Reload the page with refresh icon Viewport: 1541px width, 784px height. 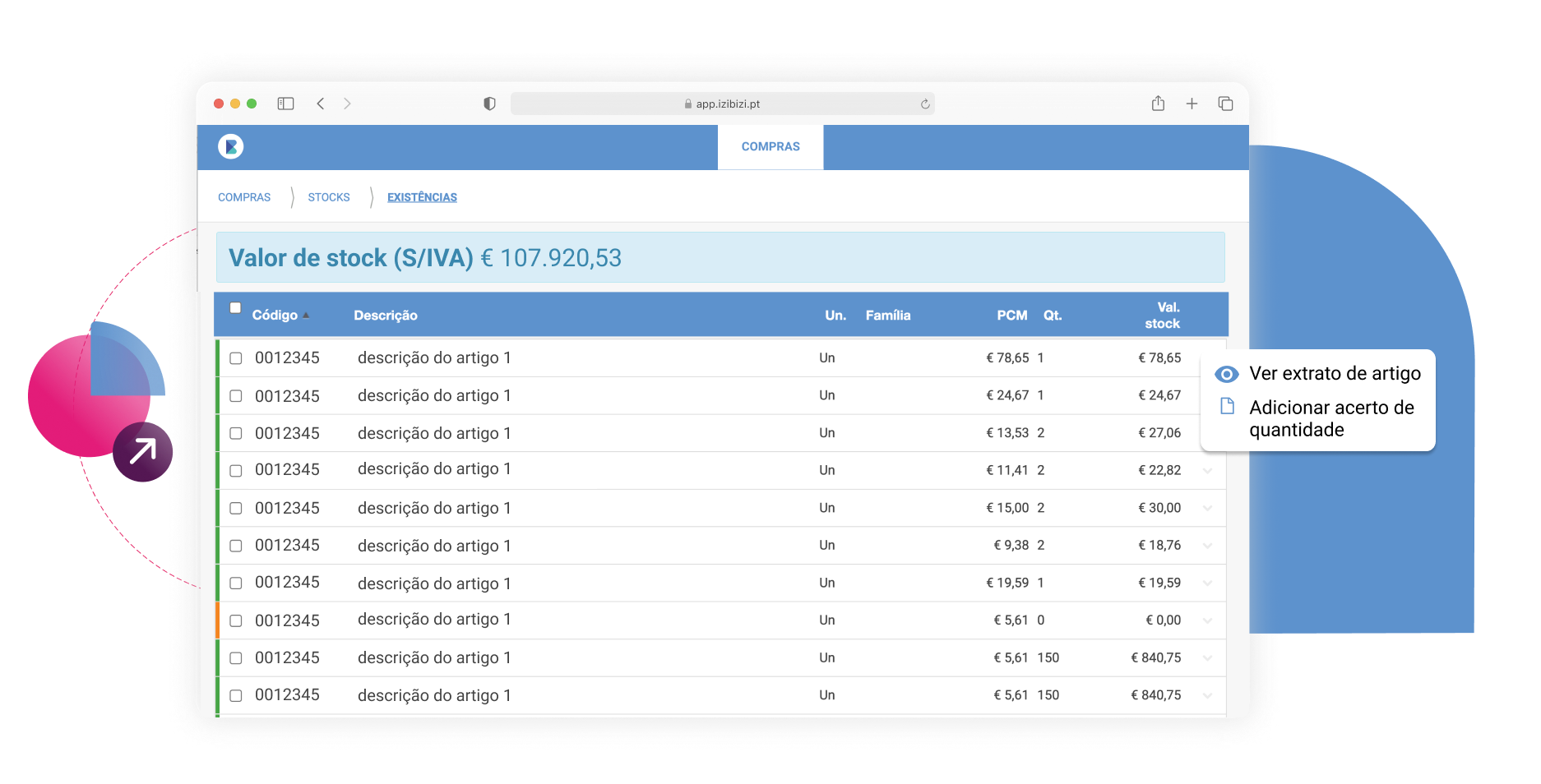(x=925, y=104)
